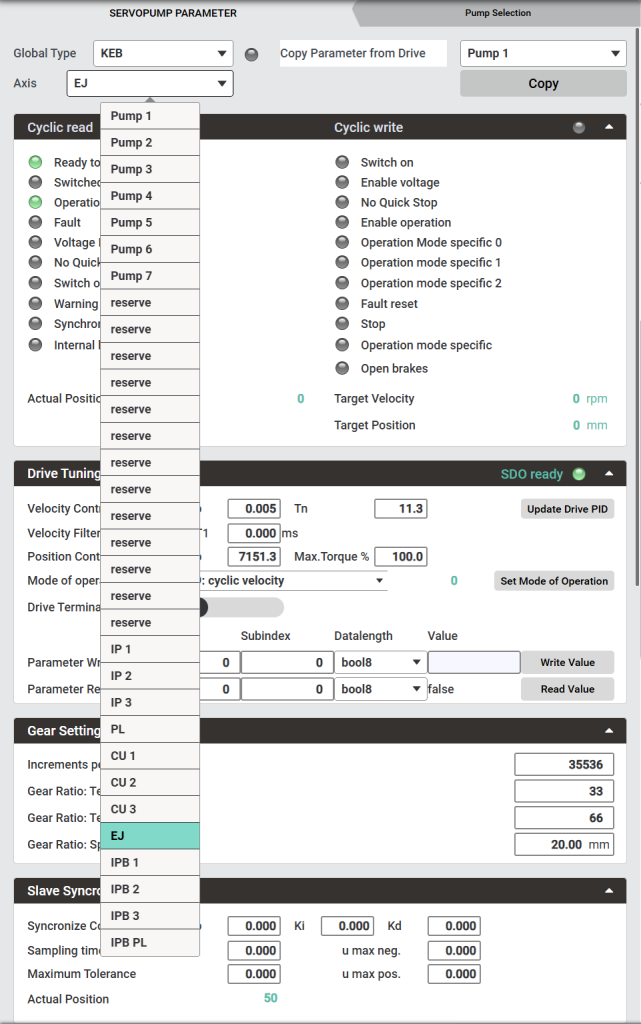Click the Copy button
The image size is (641, 1024).
pos(543,84)
